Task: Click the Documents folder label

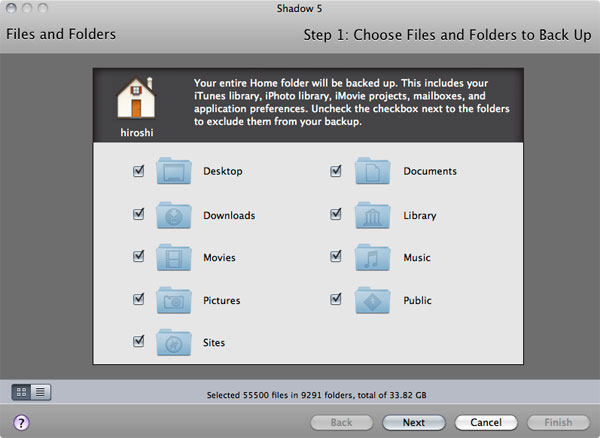Action: (x=430, y=171)
